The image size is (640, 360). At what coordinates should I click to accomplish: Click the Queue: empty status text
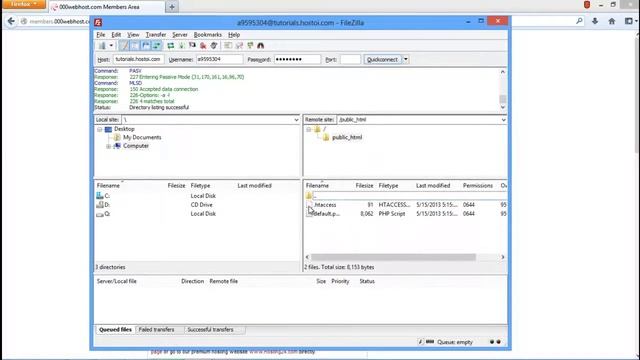click(x=455, y=342)
